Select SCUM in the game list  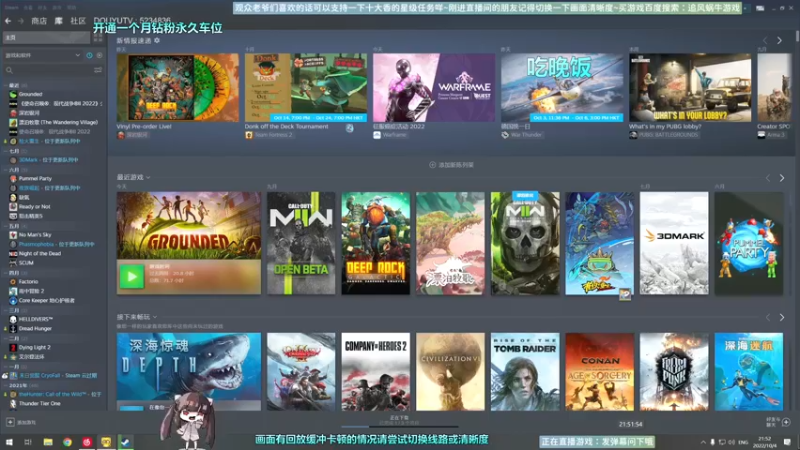tap(26, 263)
